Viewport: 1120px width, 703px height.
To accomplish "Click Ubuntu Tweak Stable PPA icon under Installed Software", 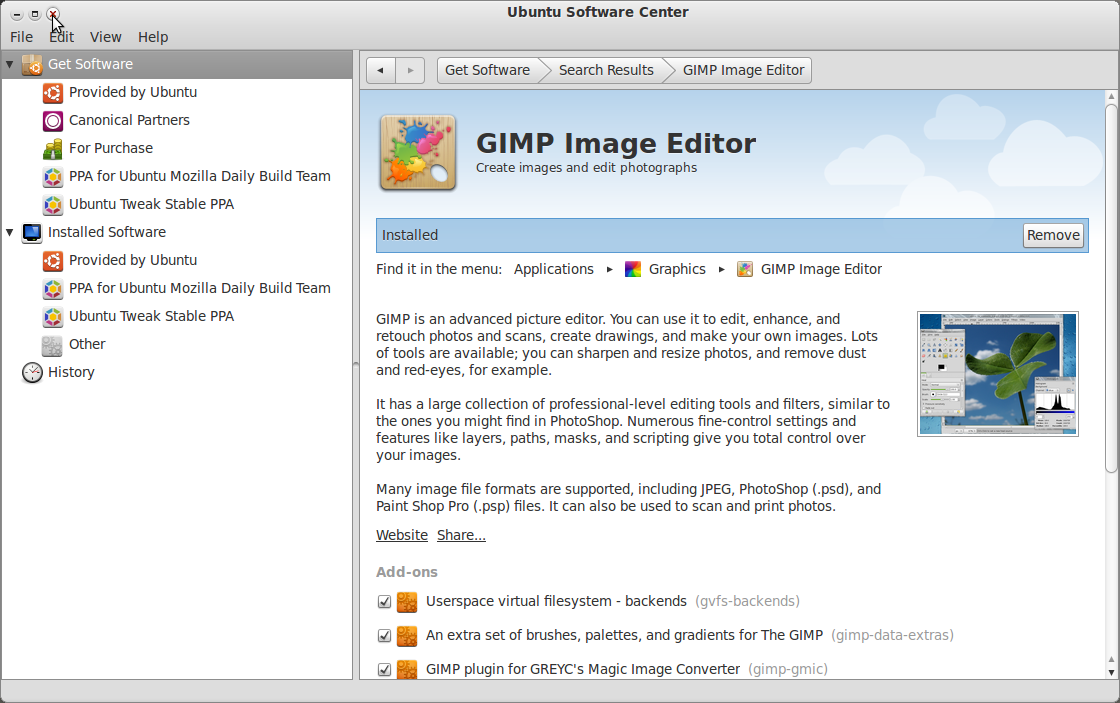I will 53,316.
